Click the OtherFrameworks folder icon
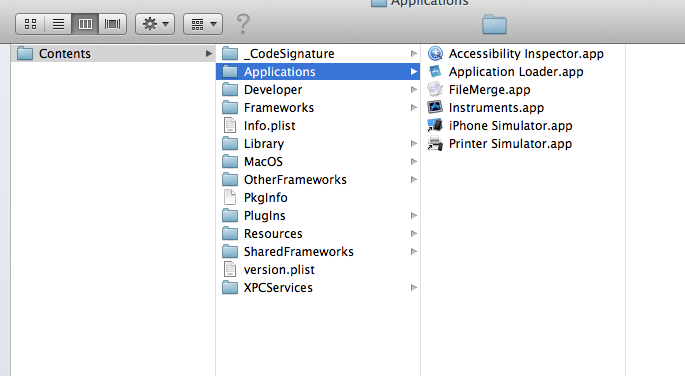Screen dimensions: 685x376 coord(230,179)
